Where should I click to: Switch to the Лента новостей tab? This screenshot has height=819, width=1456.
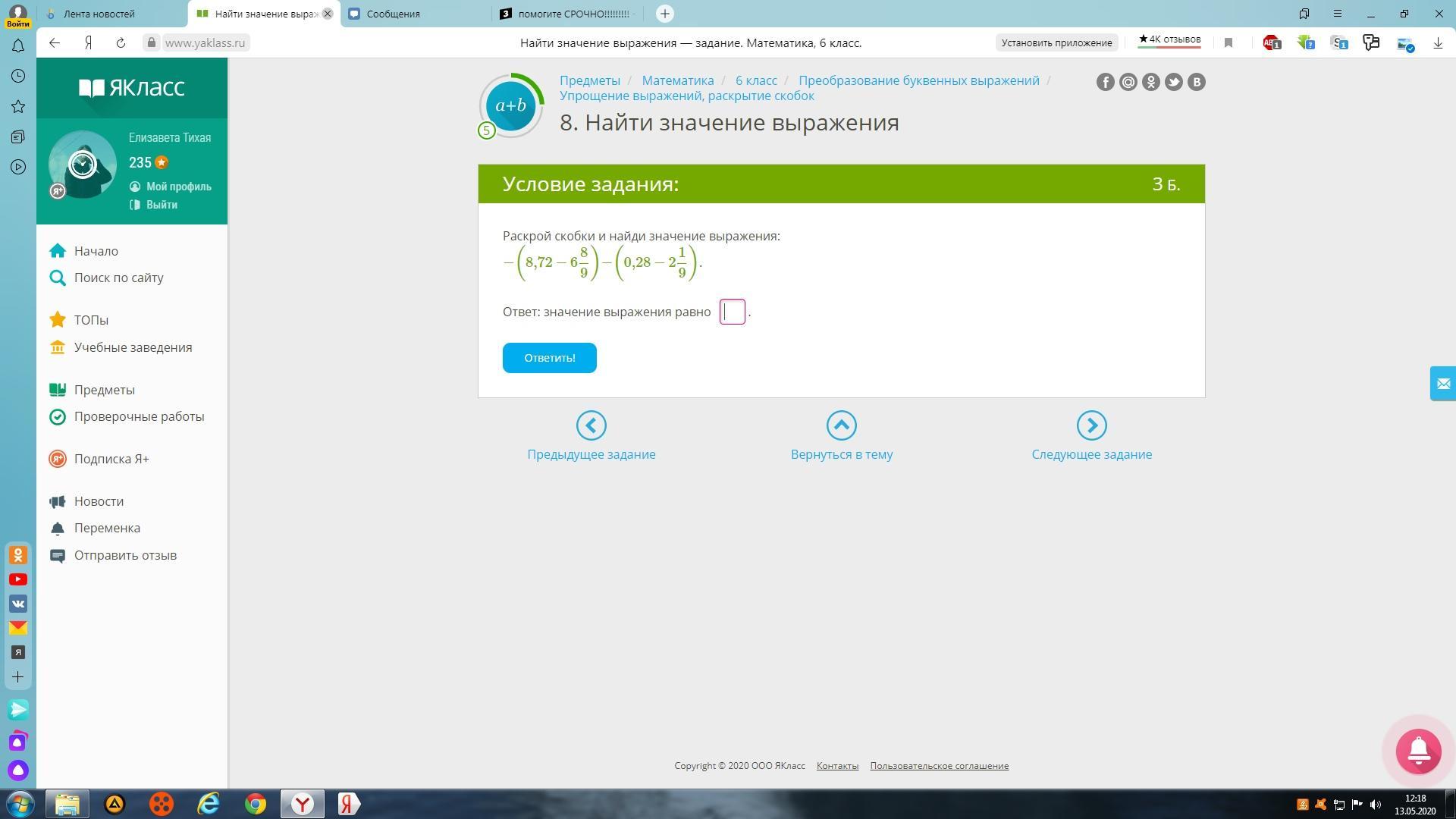(99, 14)
